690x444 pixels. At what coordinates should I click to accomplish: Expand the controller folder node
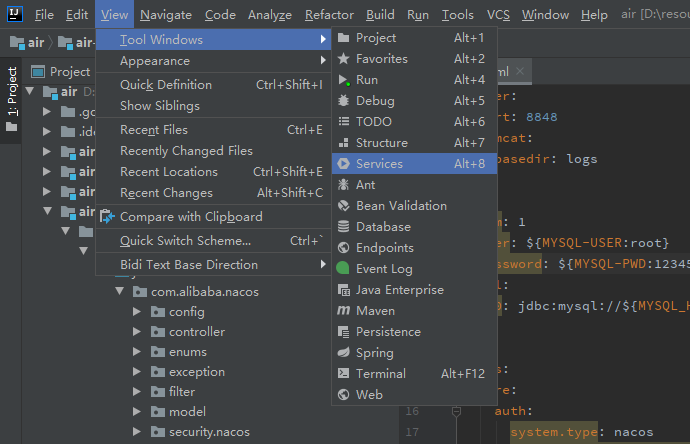coord(137,332)
